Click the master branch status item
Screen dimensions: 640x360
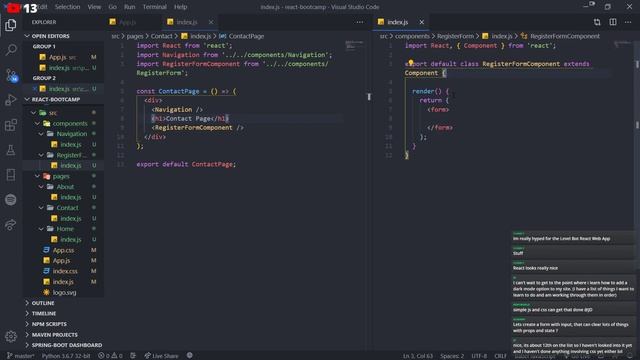pyautogui.click(x=21, y=356)
